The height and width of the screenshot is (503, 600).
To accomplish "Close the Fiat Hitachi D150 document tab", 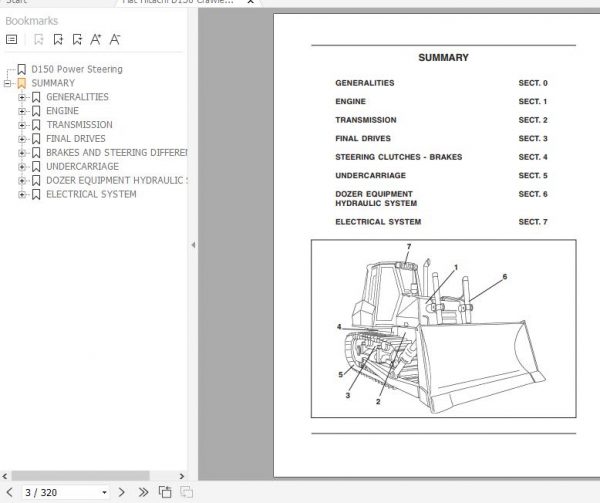I will (251, 2).
